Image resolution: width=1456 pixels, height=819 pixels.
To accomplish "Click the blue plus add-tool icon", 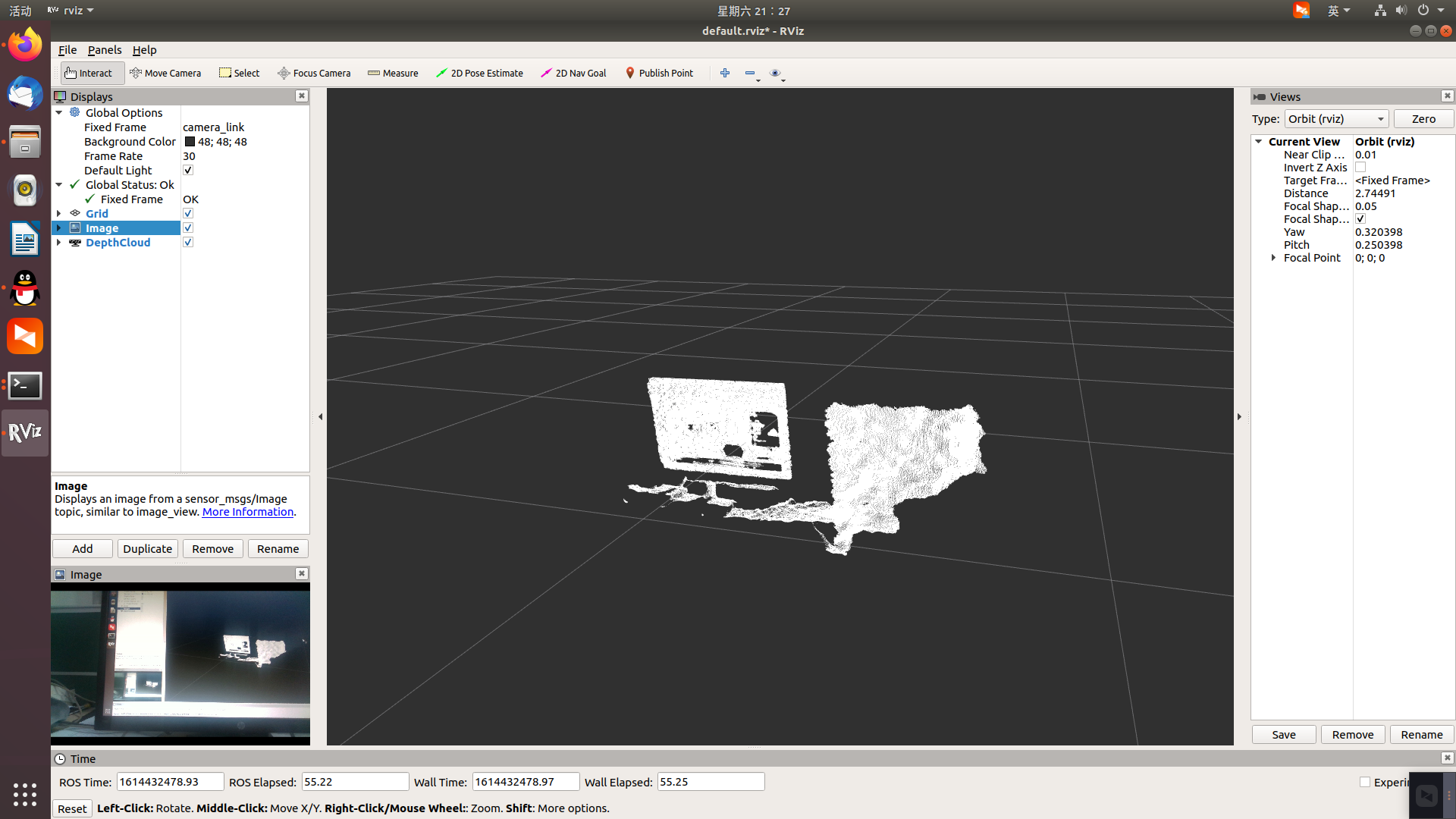I will pos(725,73).
